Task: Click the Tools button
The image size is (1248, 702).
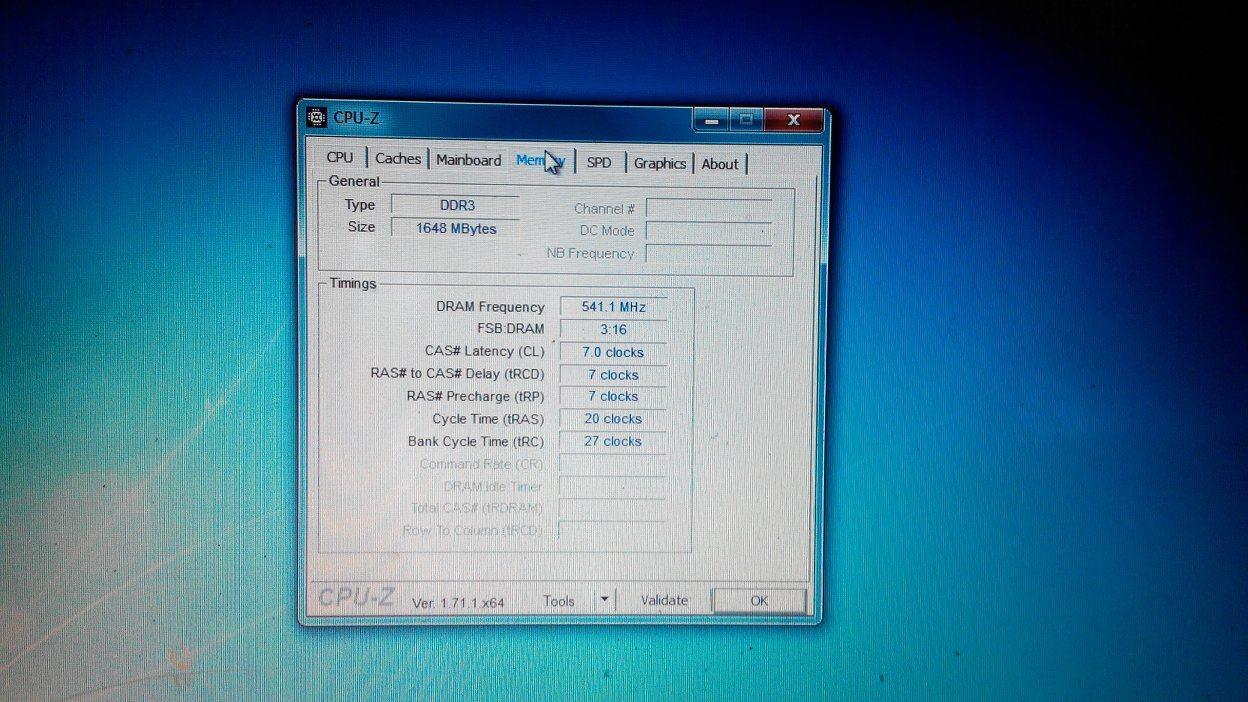Action: [x=559, y=601]
